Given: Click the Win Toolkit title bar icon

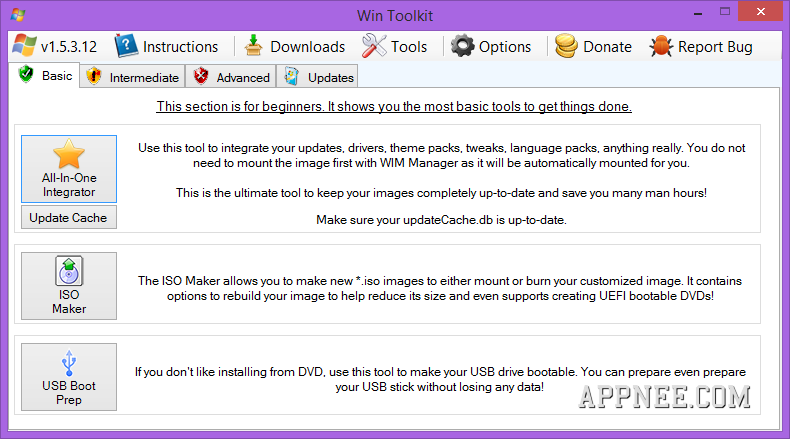Looking at the screenshot, I should (x=18, y=15).
